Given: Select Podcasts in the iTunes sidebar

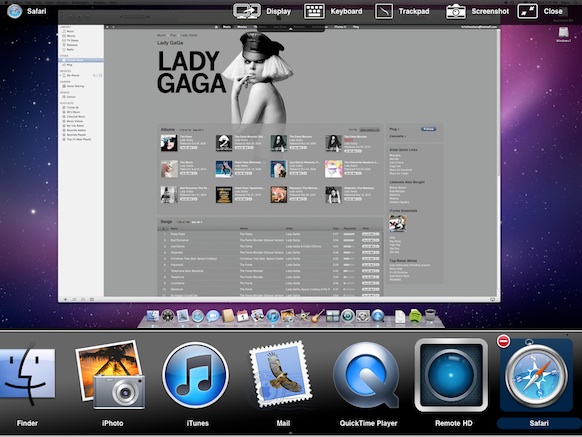Looking at the screenshot, I should coord(70,45).
